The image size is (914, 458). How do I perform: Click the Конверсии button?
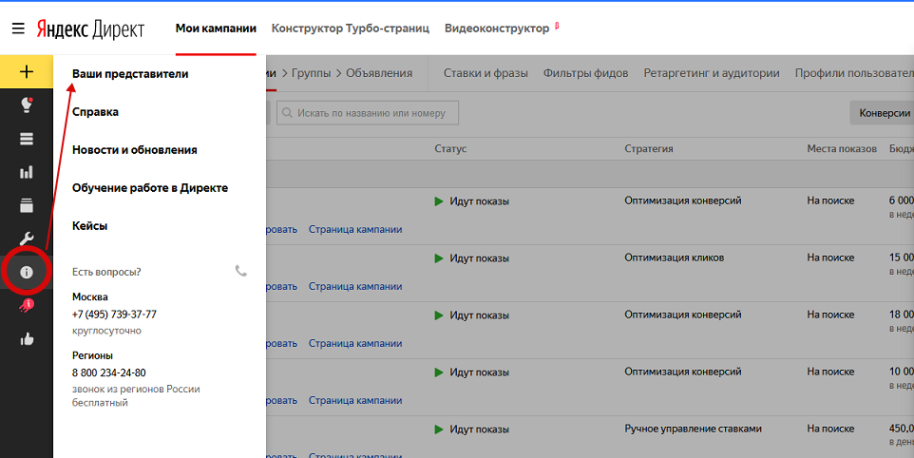[882, 113]
